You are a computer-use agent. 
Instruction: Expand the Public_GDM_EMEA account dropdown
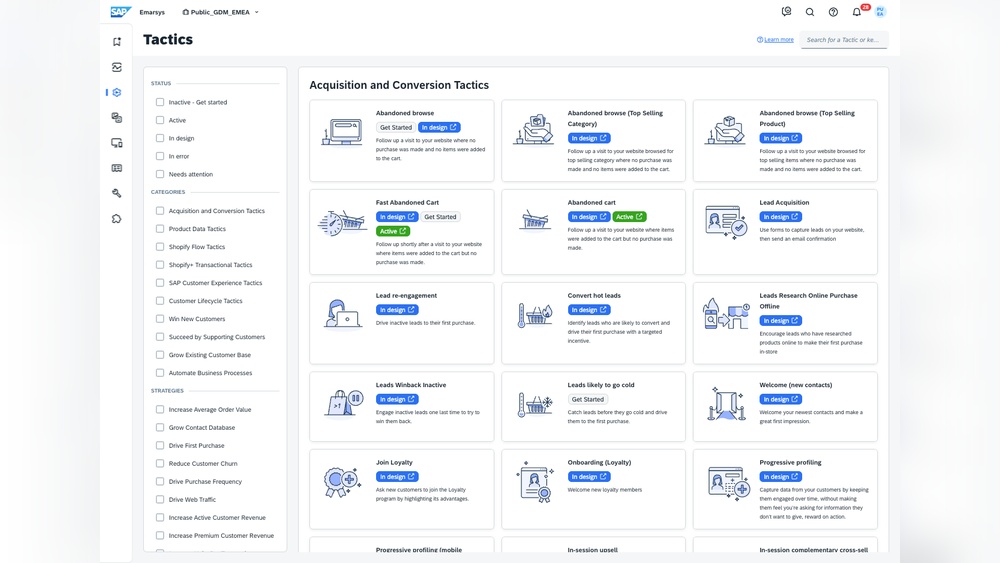pos(221,12)
